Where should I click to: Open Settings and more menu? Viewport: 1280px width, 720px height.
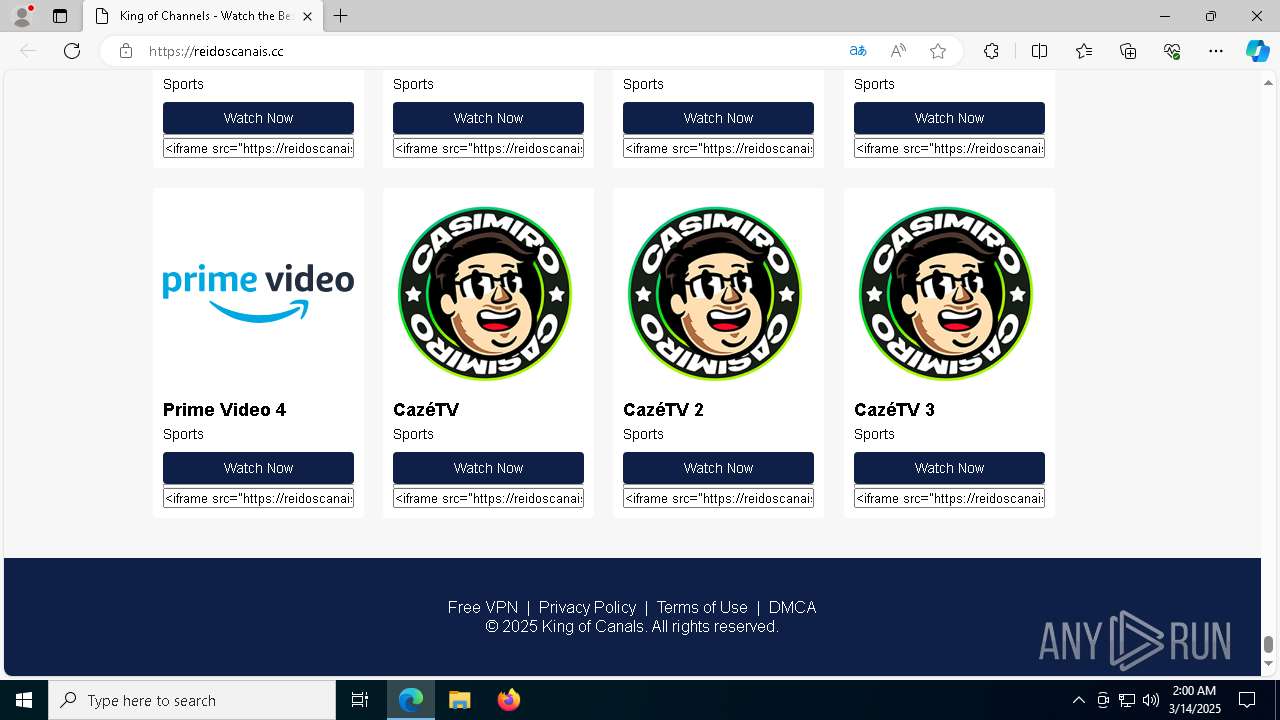pyautogui.click(x=1216, y=51)
